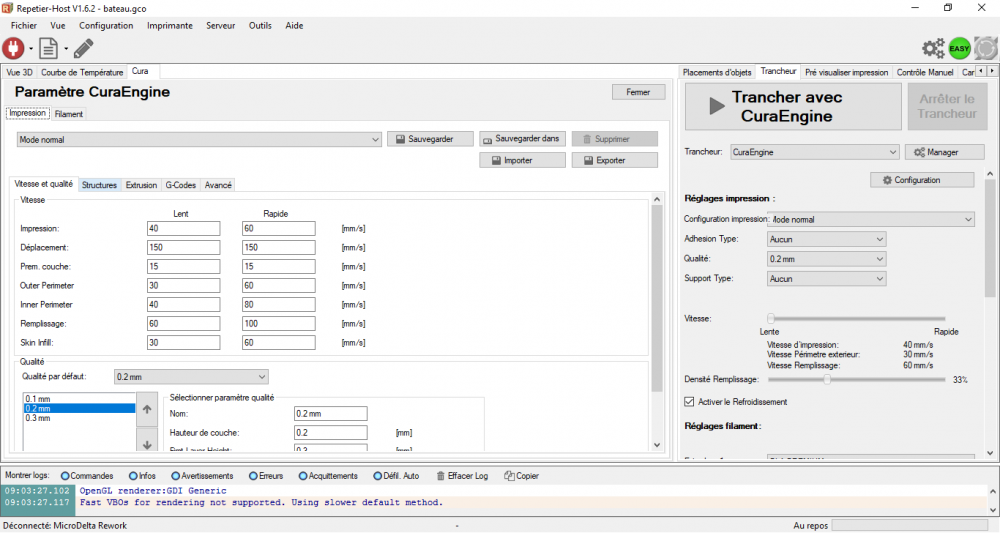
Task: Click the quality Nom field
Action: (x=330, y=414)
